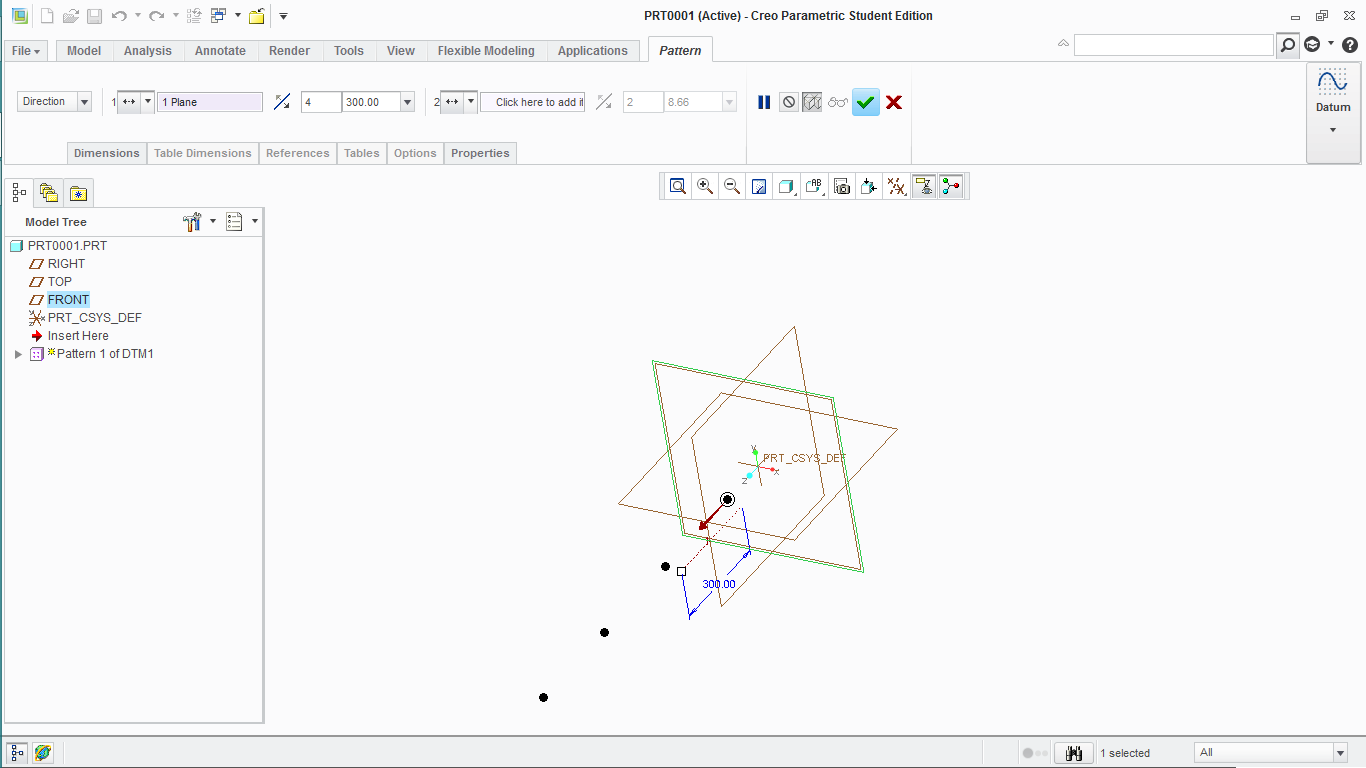Toggle the spin center icon
The image size is (1366, 768).
coord(951,186)
